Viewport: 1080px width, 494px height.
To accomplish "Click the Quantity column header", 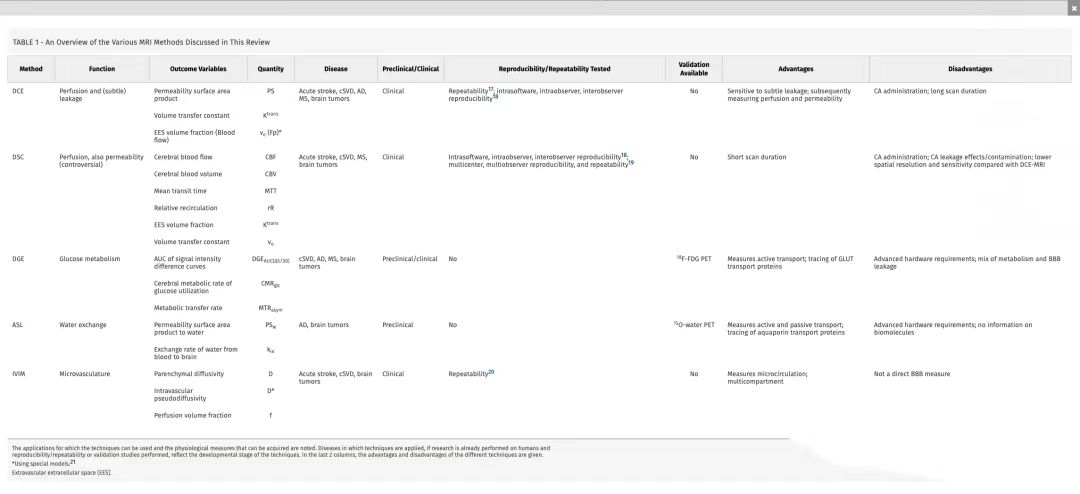I will pyautogui.click(x=270, y=69).
